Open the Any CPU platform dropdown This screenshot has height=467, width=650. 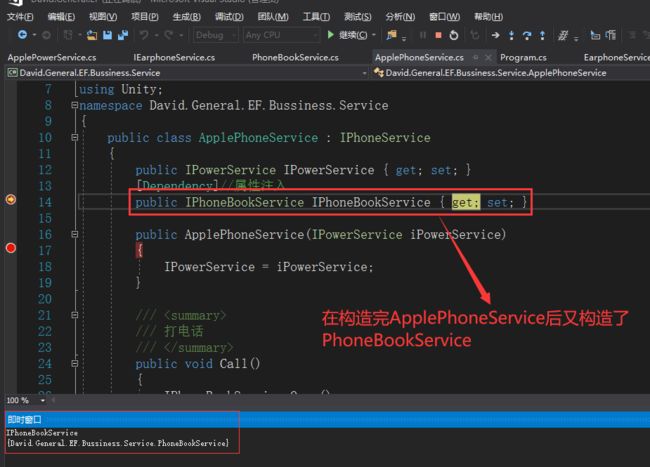coord(281,35)
